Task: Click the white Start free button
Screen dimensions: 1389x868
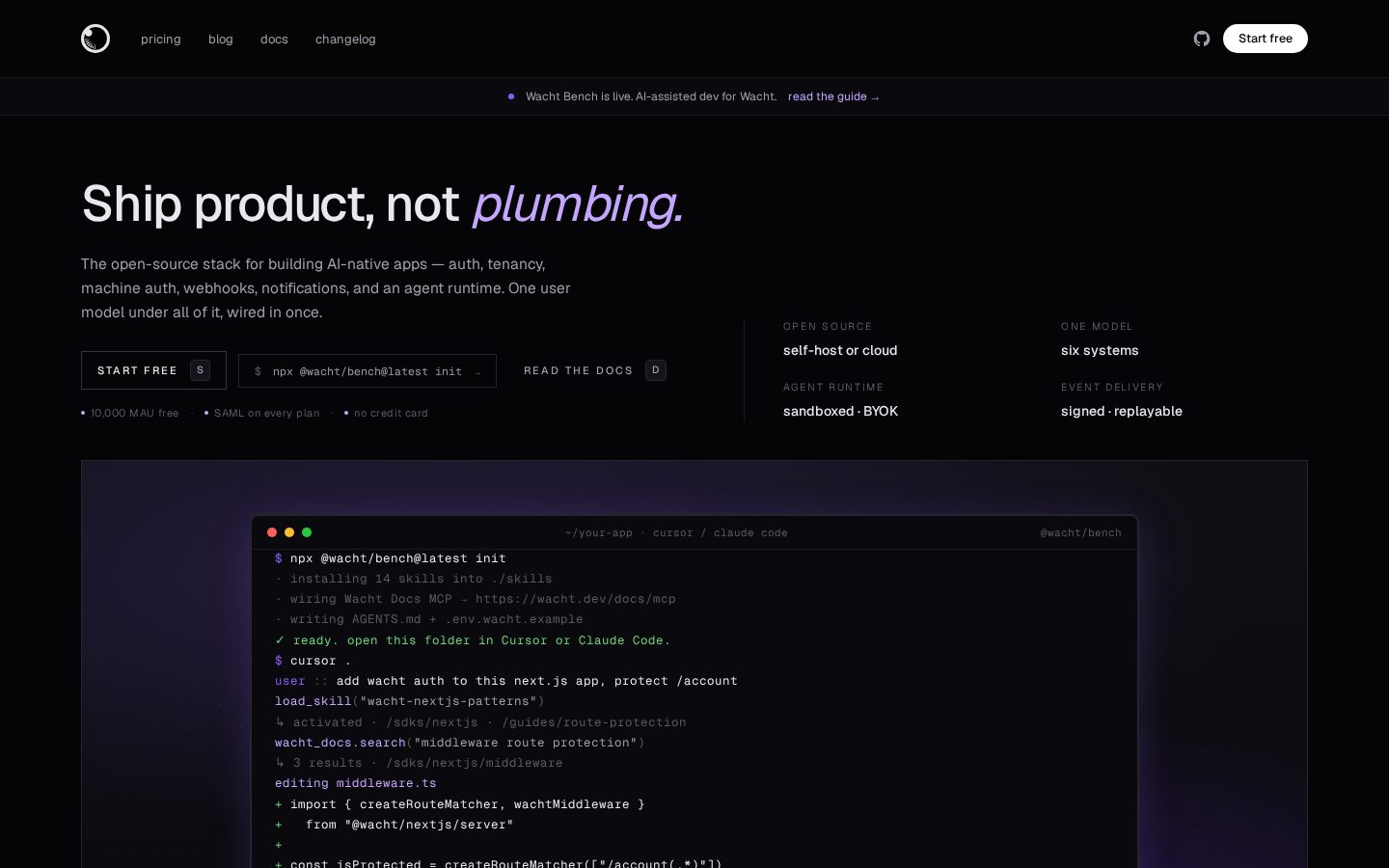Action: [x=1266, y=39]
